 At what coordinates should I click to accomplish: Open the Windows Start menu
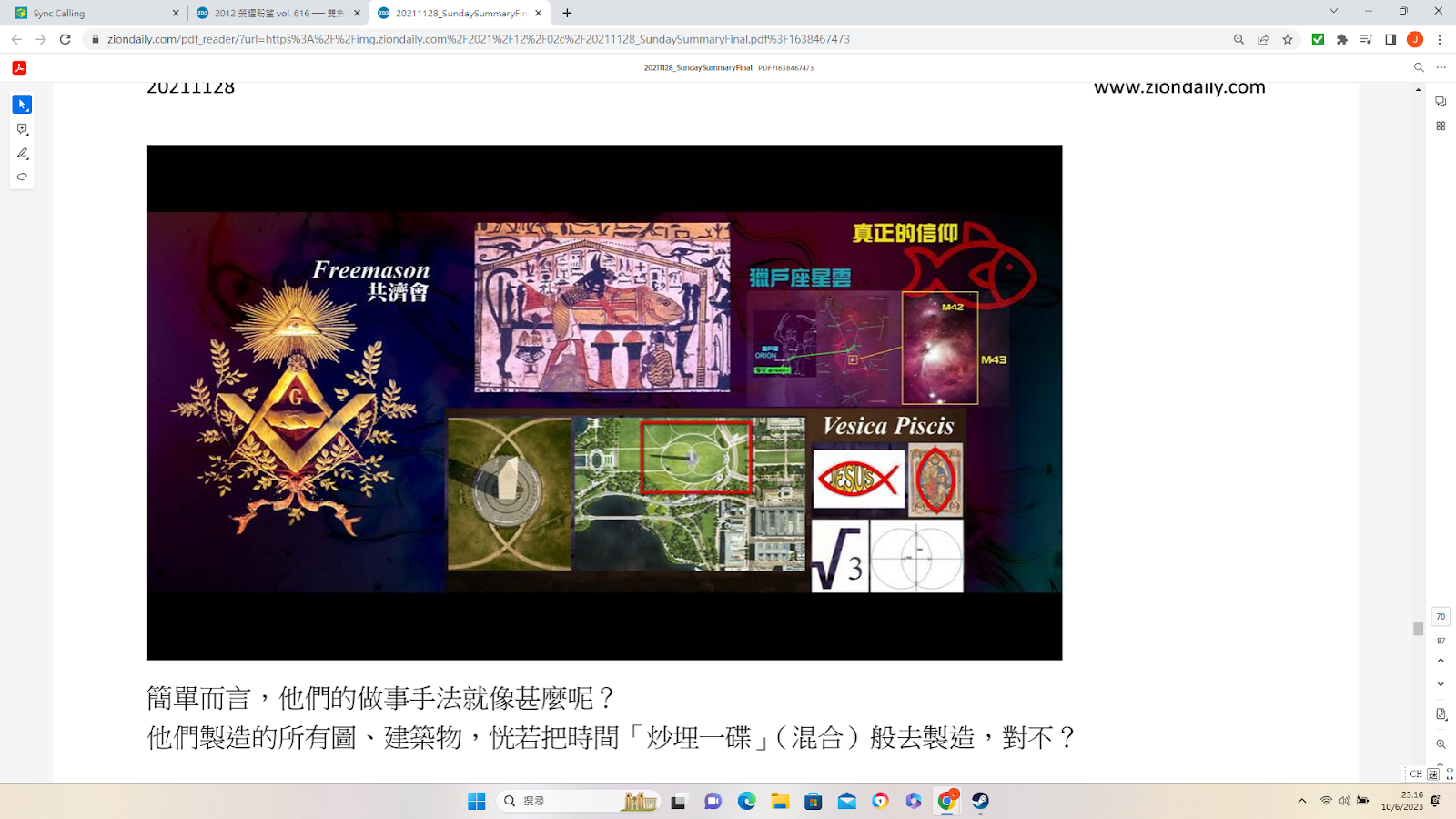tap(477, 801)
